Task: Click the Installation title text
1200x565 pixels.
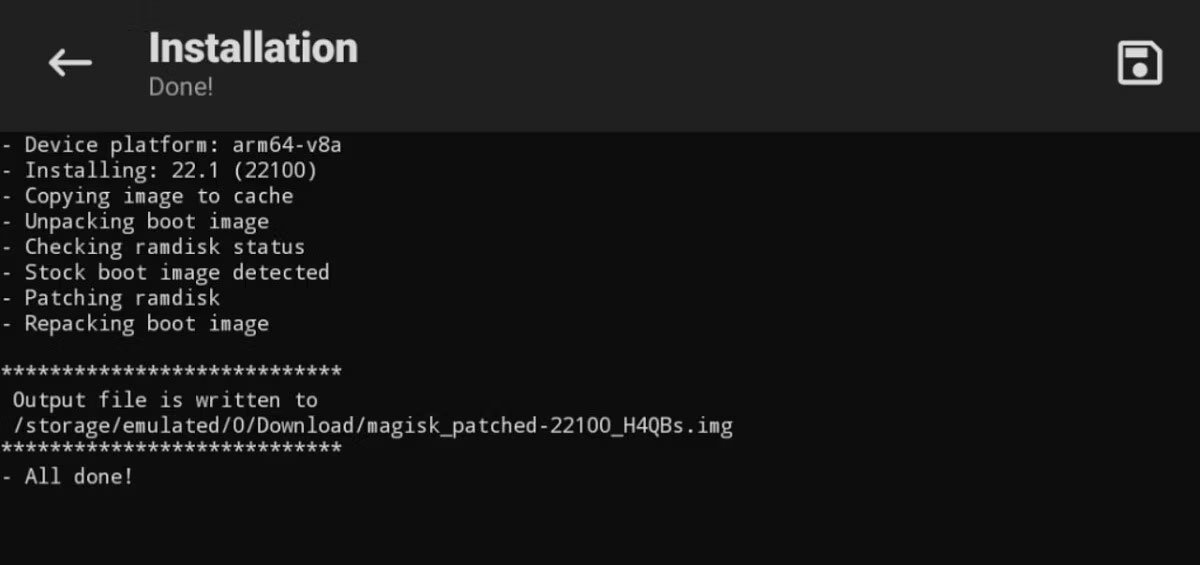Action: click(253, 47)
